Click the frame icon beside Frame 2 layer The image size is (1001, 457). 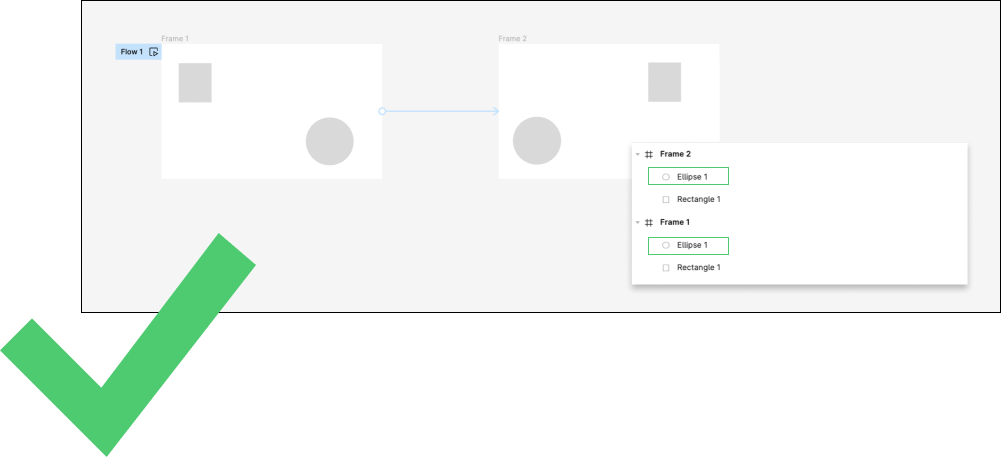coord(649,155)
